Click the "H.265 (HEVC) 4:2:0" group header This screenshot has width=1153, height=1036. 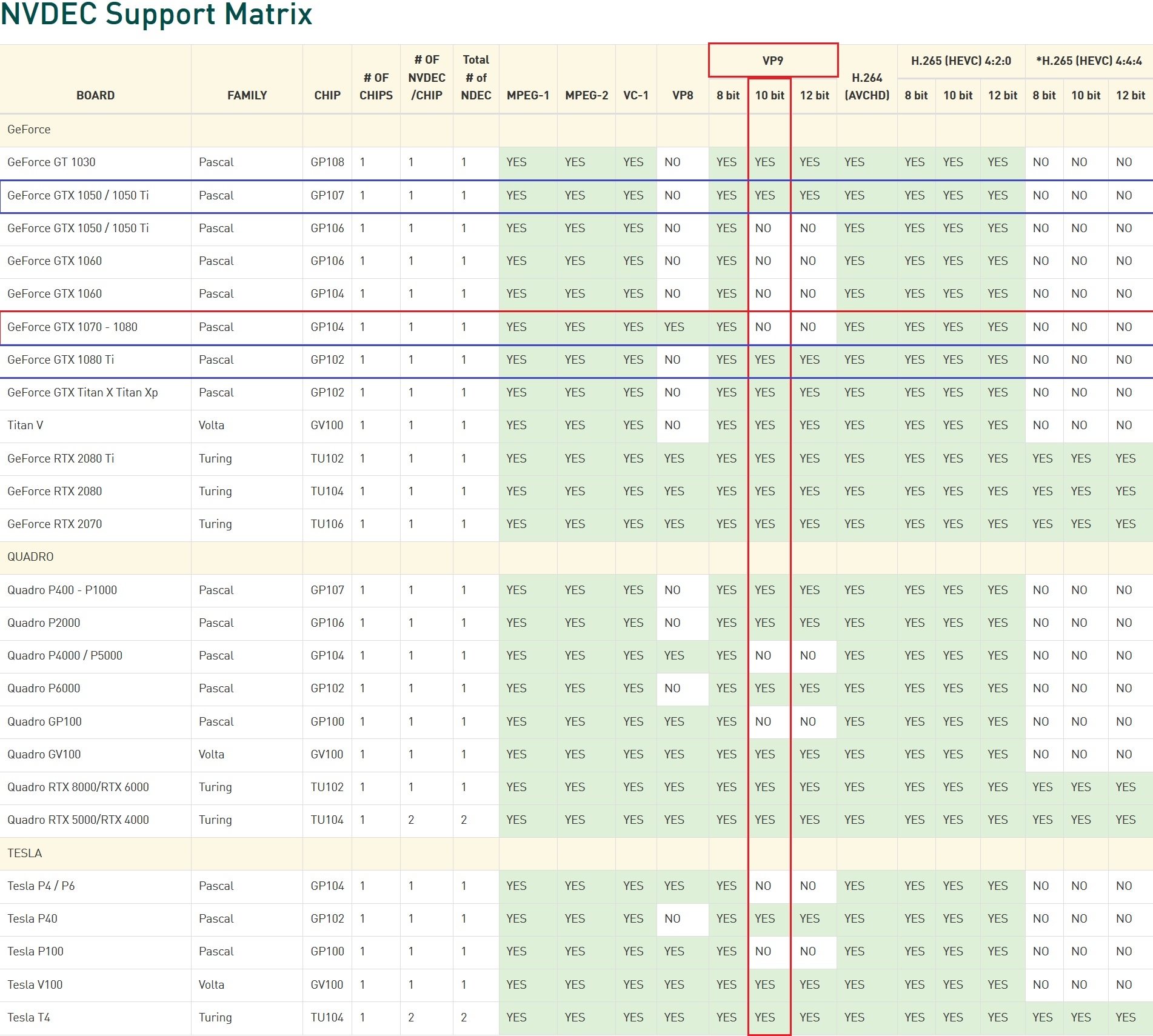961,61
